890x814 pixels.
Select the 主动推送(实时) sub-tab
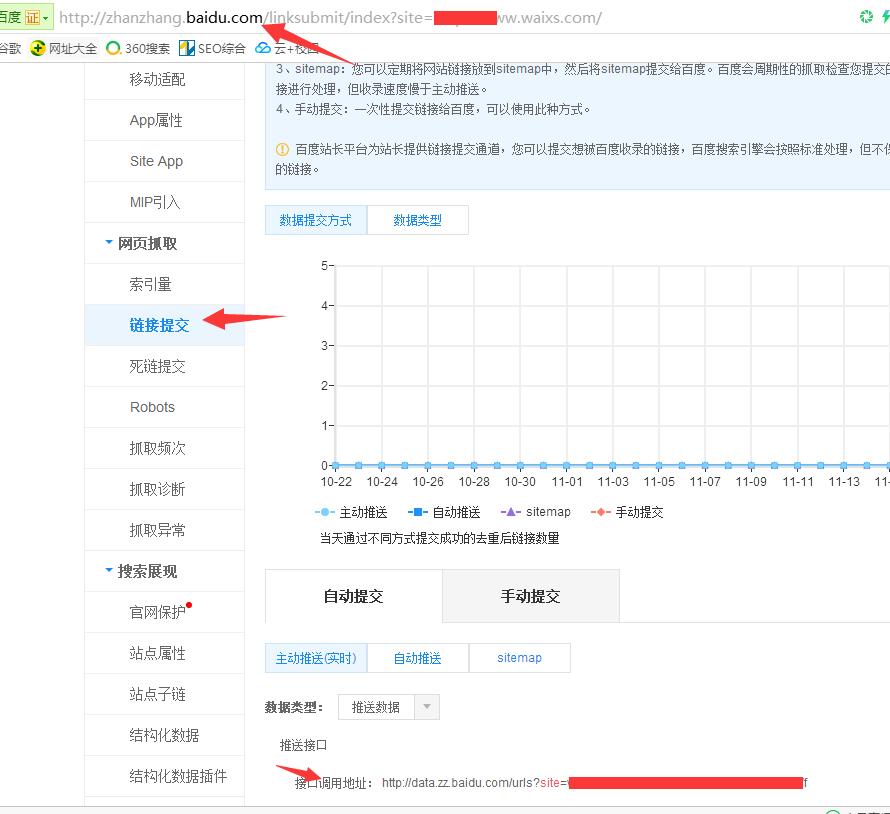tap(316, 658)
